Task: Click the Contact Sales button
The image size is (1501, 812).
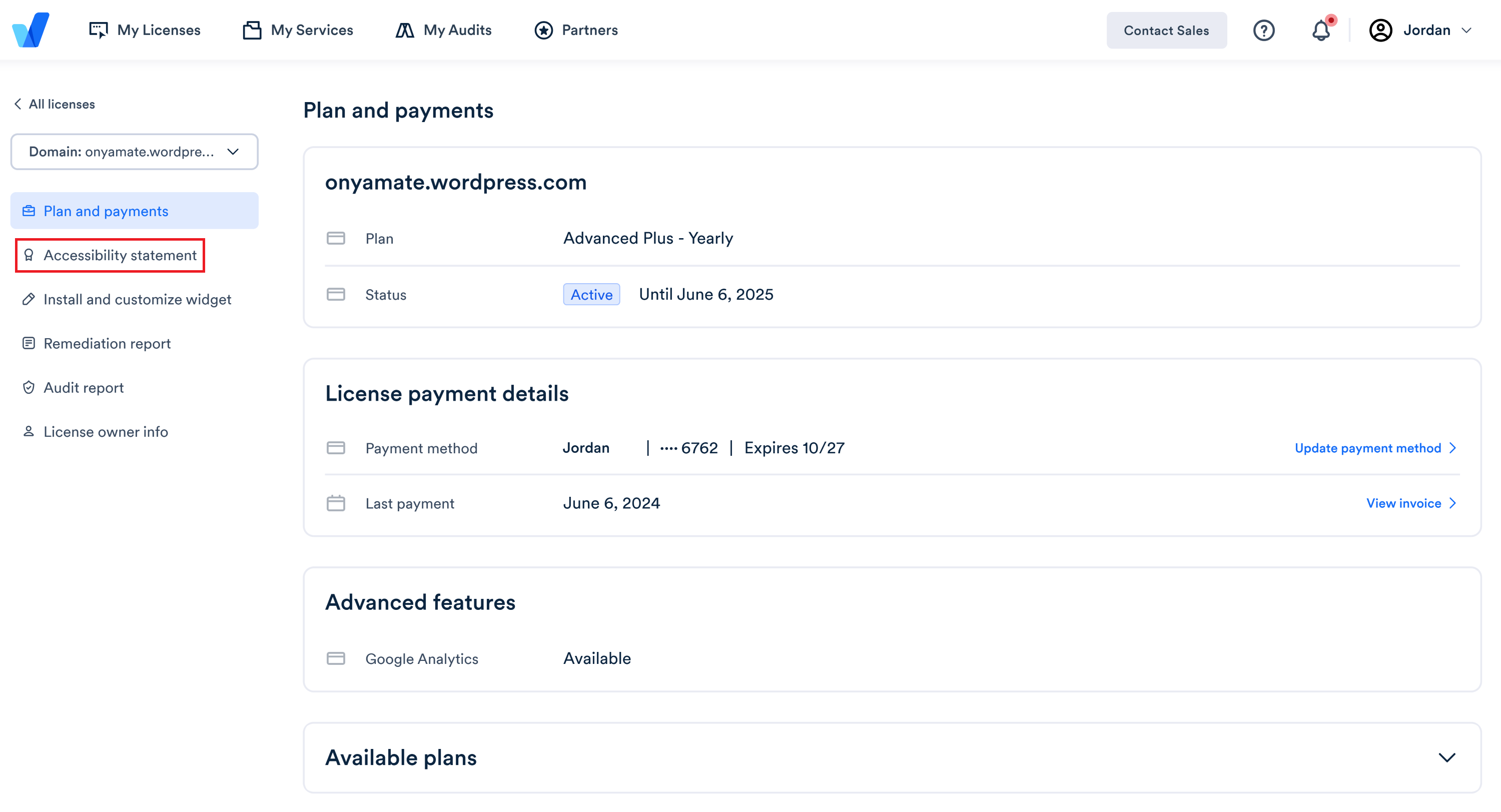Action: [x=1167, y=31]
